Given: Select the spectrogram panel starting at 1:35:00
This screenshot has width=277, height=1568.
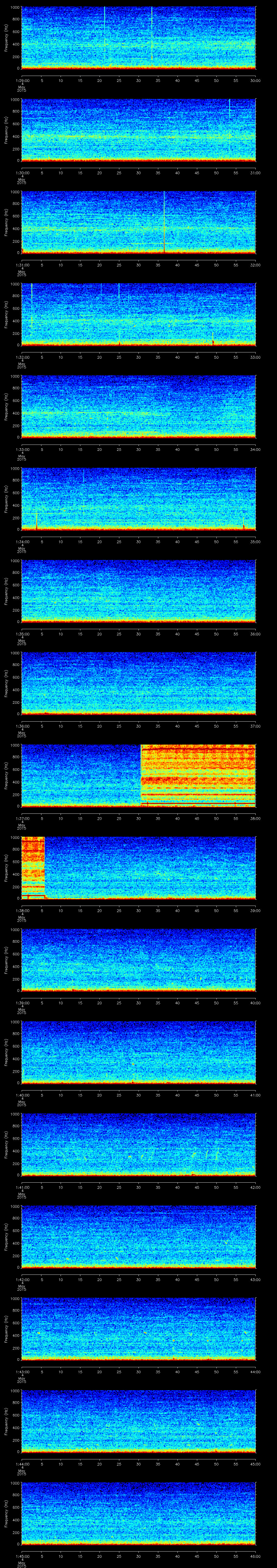Looking at the screenshot, I should tap(138, 591).
